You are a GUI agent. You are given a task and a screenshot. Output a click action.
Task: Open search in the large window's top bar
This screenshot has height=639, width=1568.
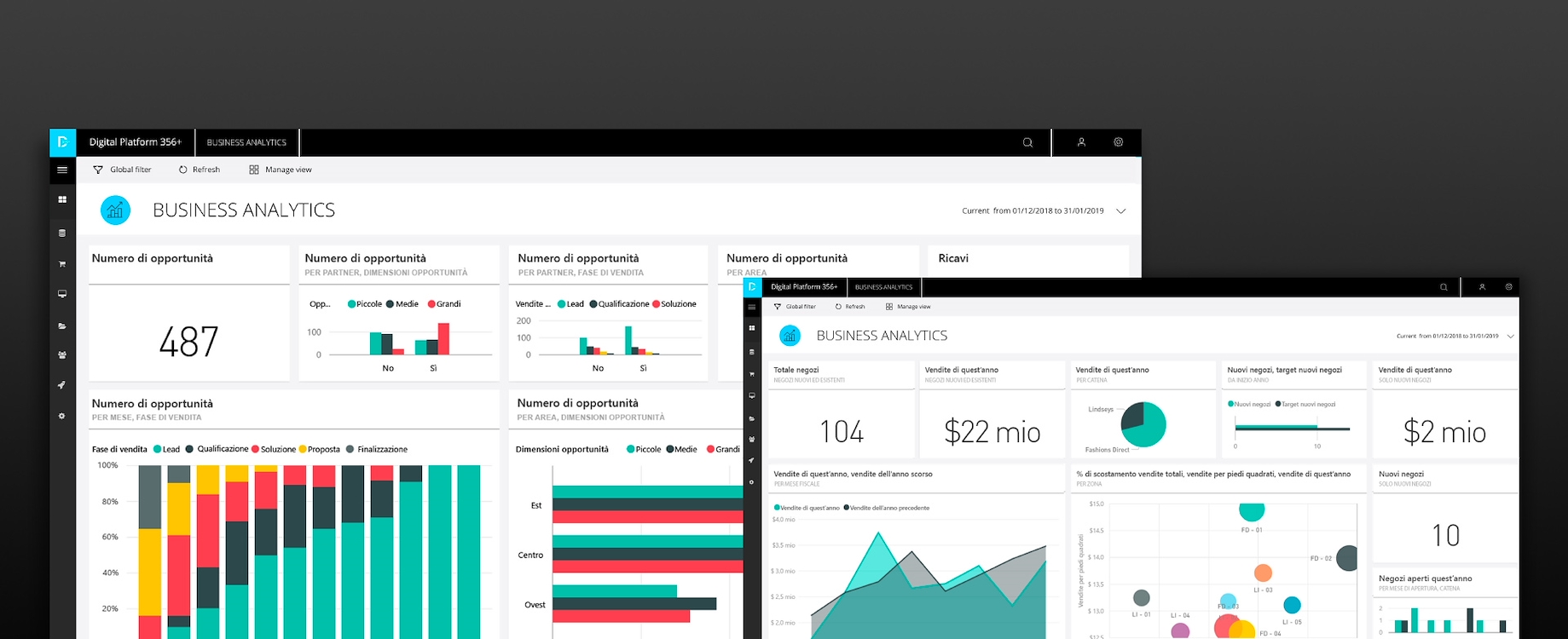pyautogui.click(x=1027, y=142)
